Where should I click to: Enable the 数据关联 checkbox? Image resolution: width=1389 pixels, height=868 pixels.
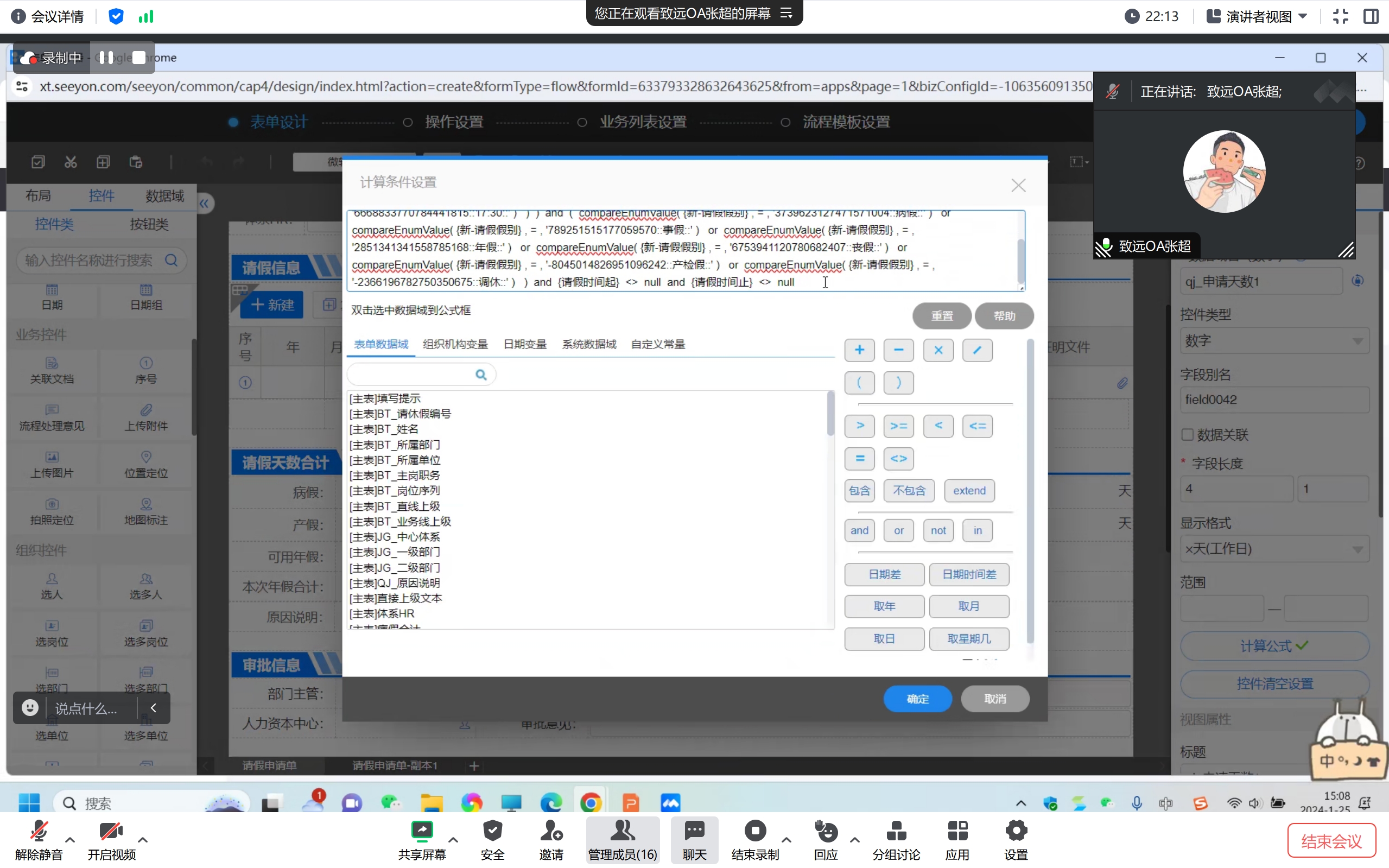coord(1188,435)
